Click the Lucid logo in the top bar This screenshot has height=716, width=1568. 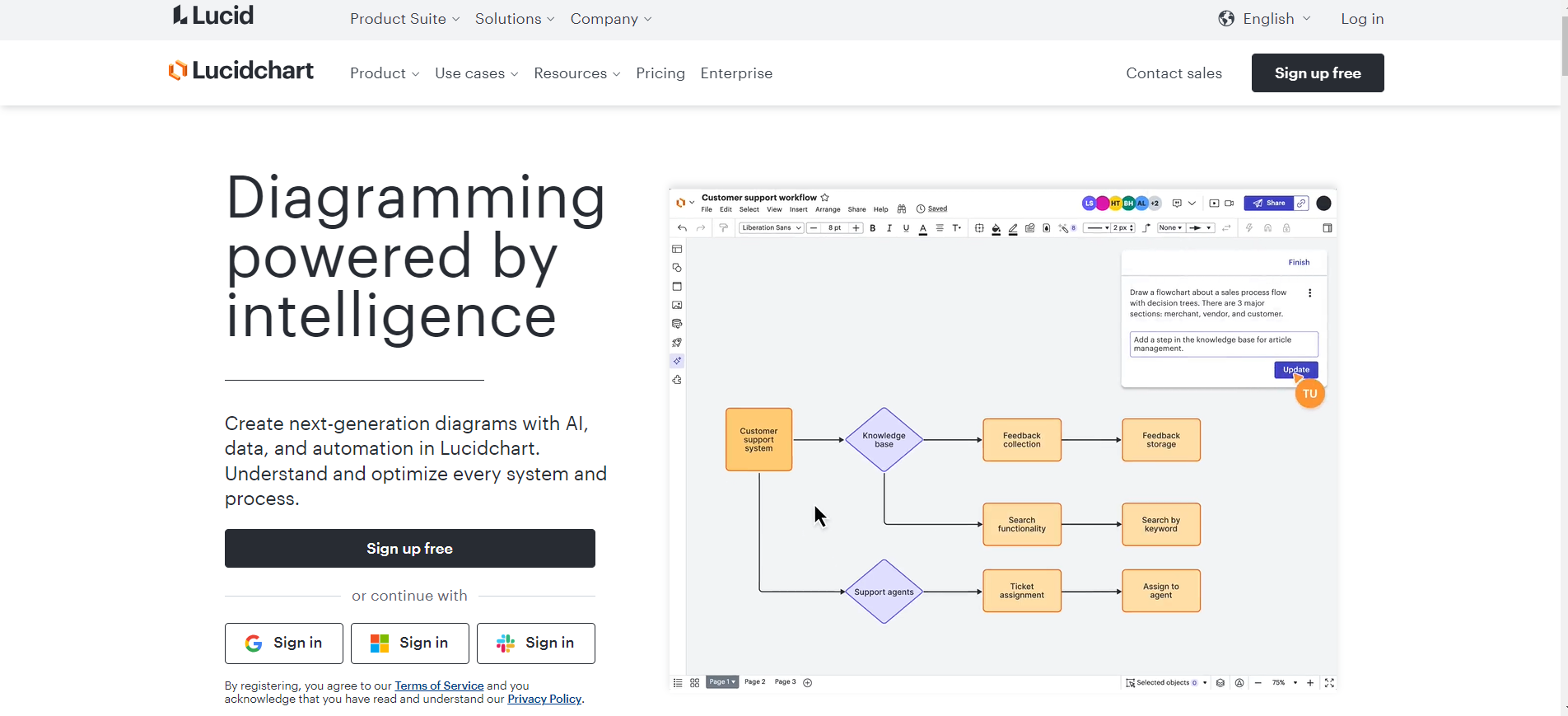click(213, 15)
